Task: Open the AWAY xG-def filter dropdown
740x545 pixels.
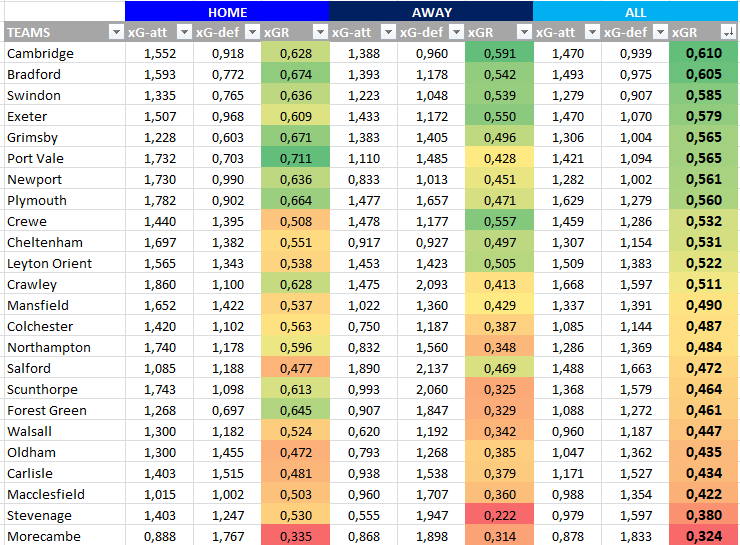Action: [456, 32]
